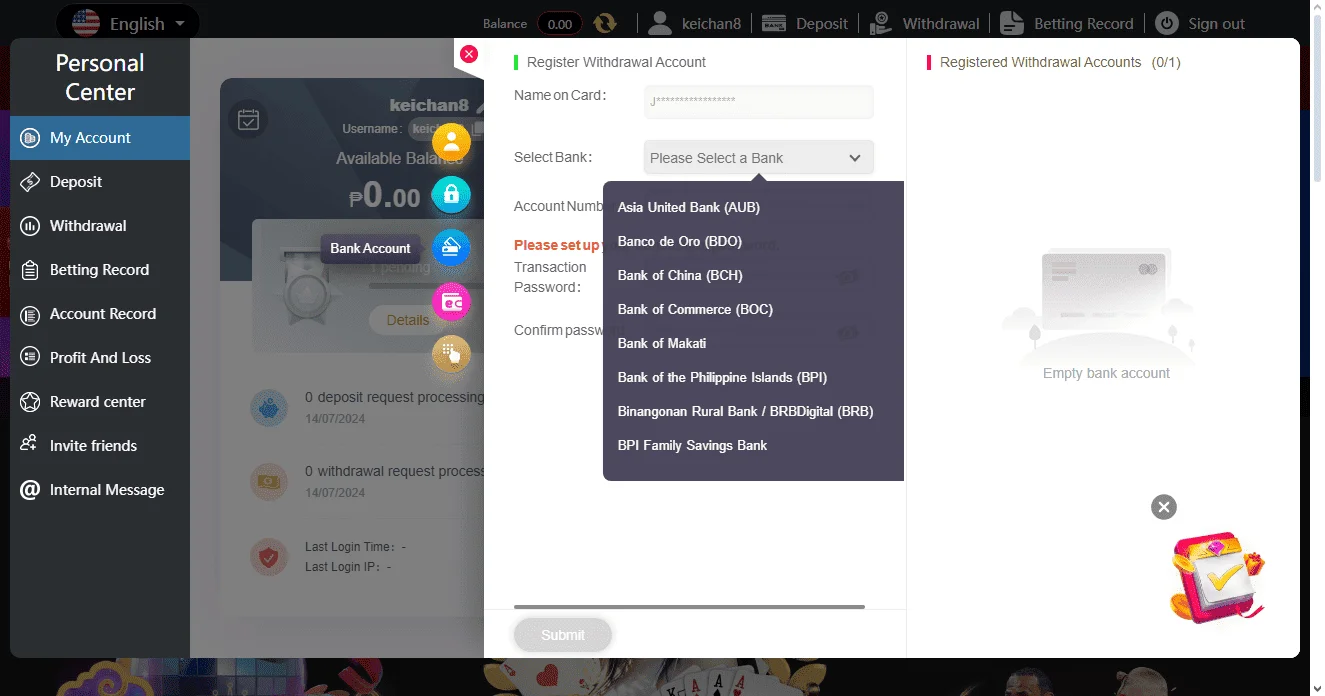Go to Withdrawal label in sidebar
Viewport: 1325px width, 696px height.
[88, 226]
